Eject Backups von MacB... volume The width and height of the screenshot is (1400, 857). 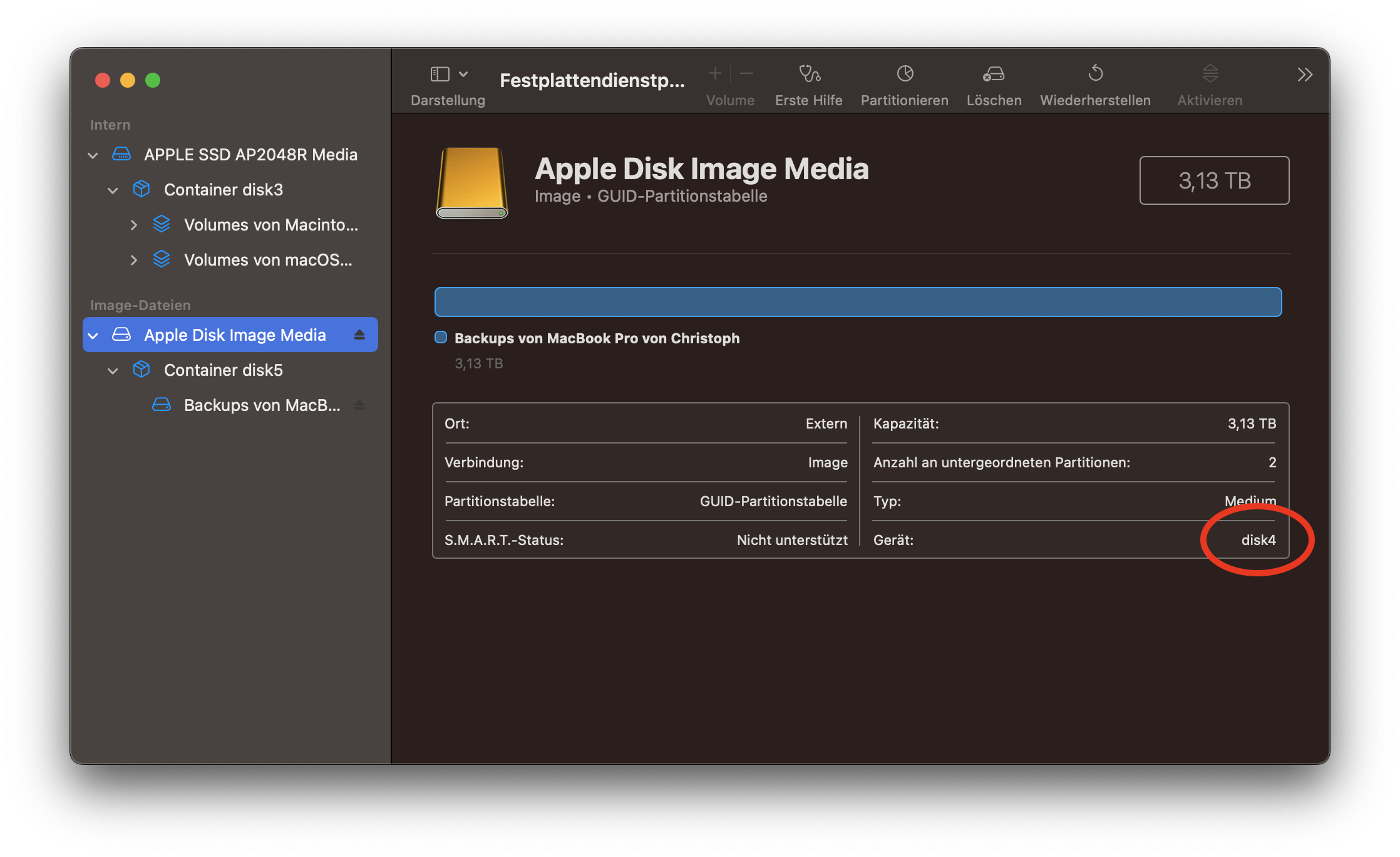359,405
